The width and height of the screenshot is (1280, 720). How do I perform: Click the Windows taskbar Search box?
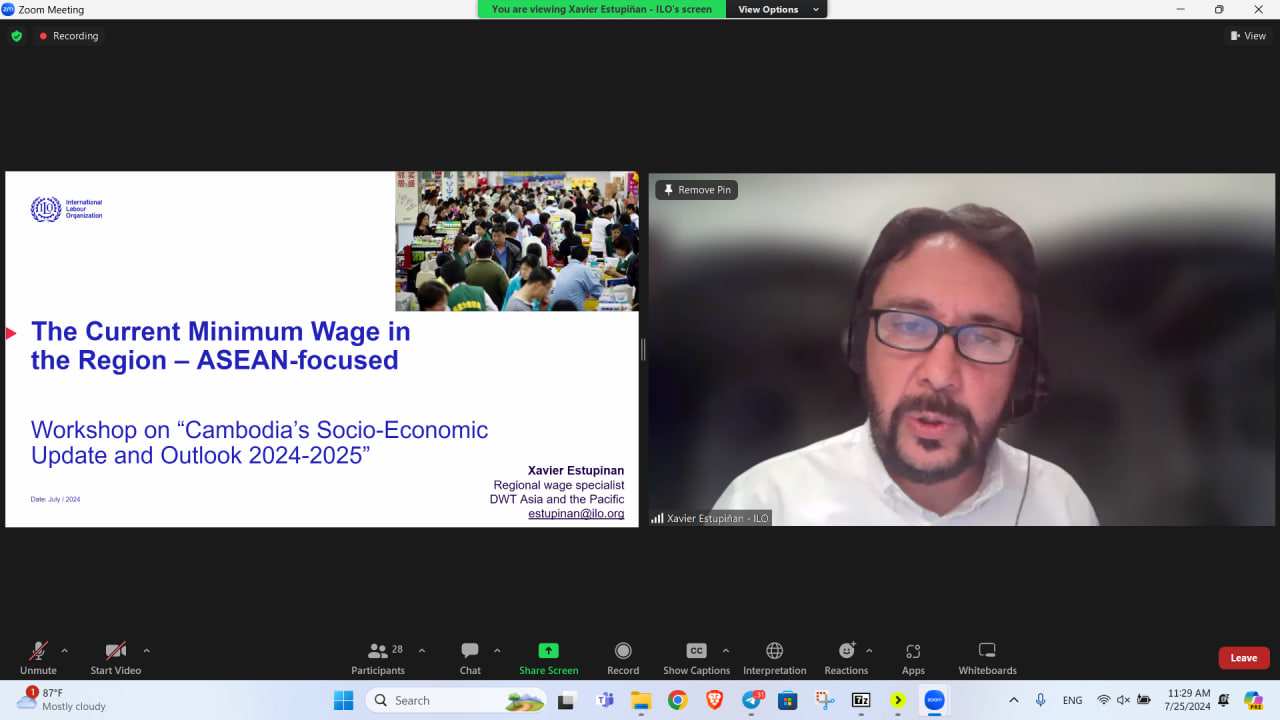[440, 700]
